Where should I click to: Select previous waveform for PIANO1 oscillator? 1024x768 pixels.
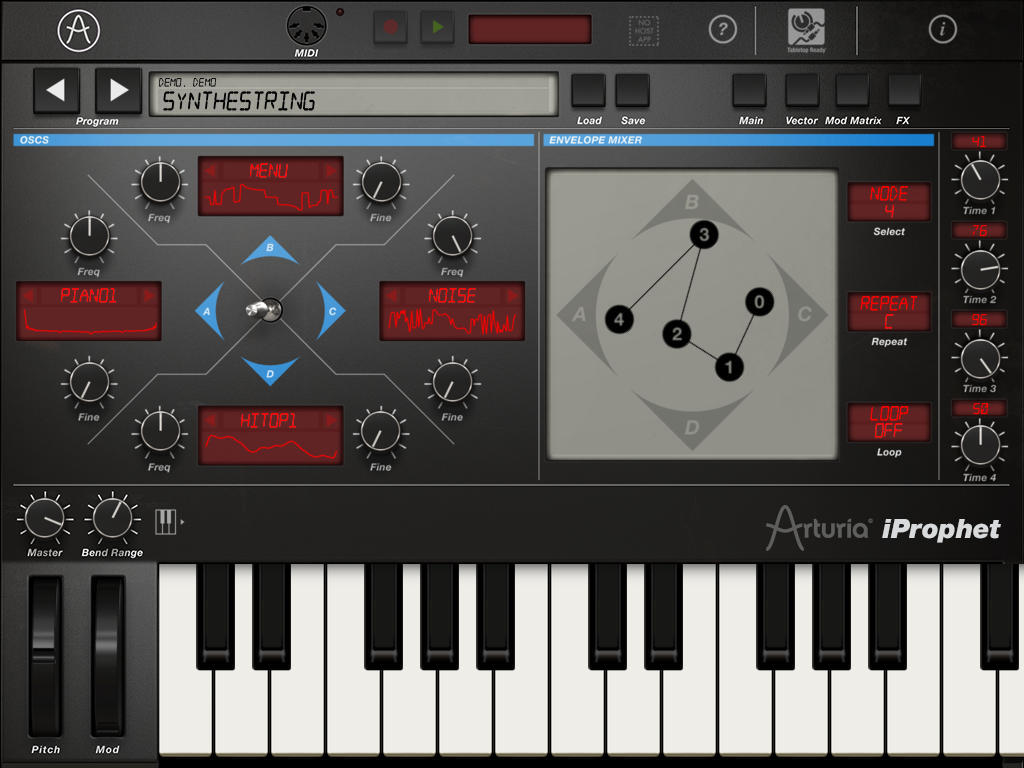point(28,296)
